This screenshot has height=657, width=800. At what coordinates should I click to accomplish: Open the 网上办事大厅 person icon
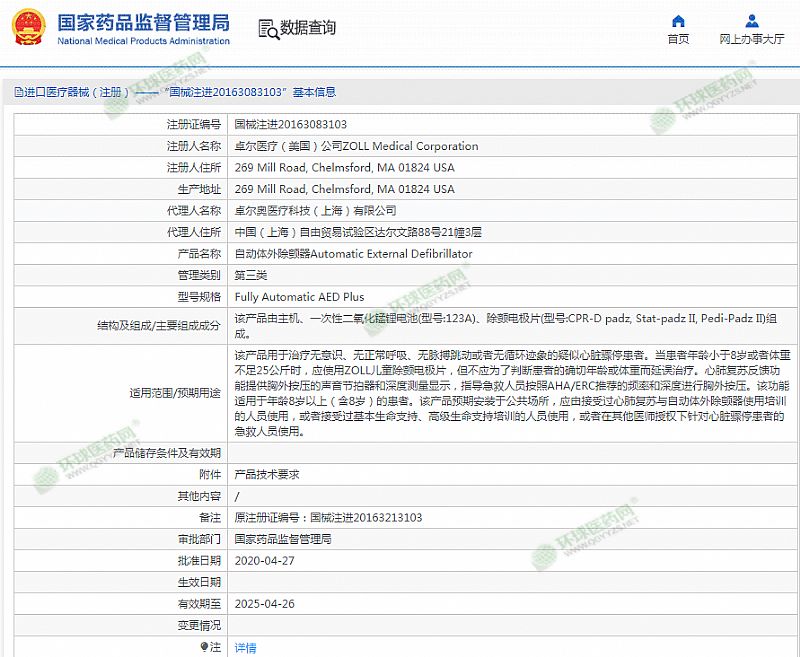click(x=751, y=21)
